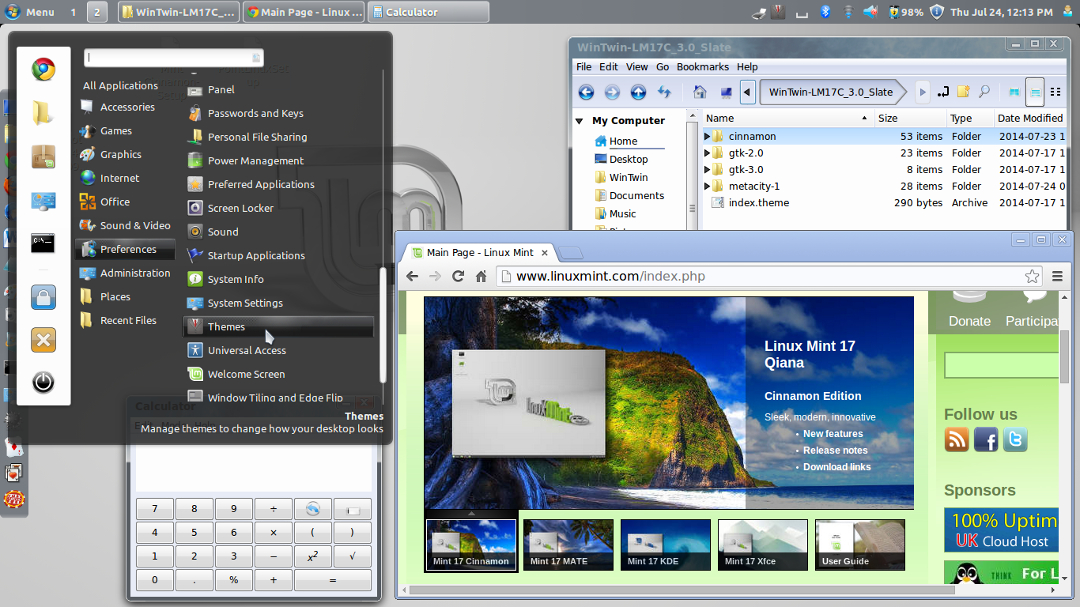Select the Preferences category in the menu
This screenshot has height=607, width=1080.
click(125, 249)
